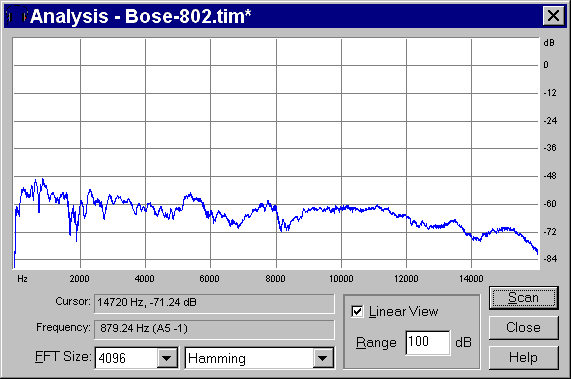
Task: Select the FFT Size 4096 combo box field
Action: (137, 358)
